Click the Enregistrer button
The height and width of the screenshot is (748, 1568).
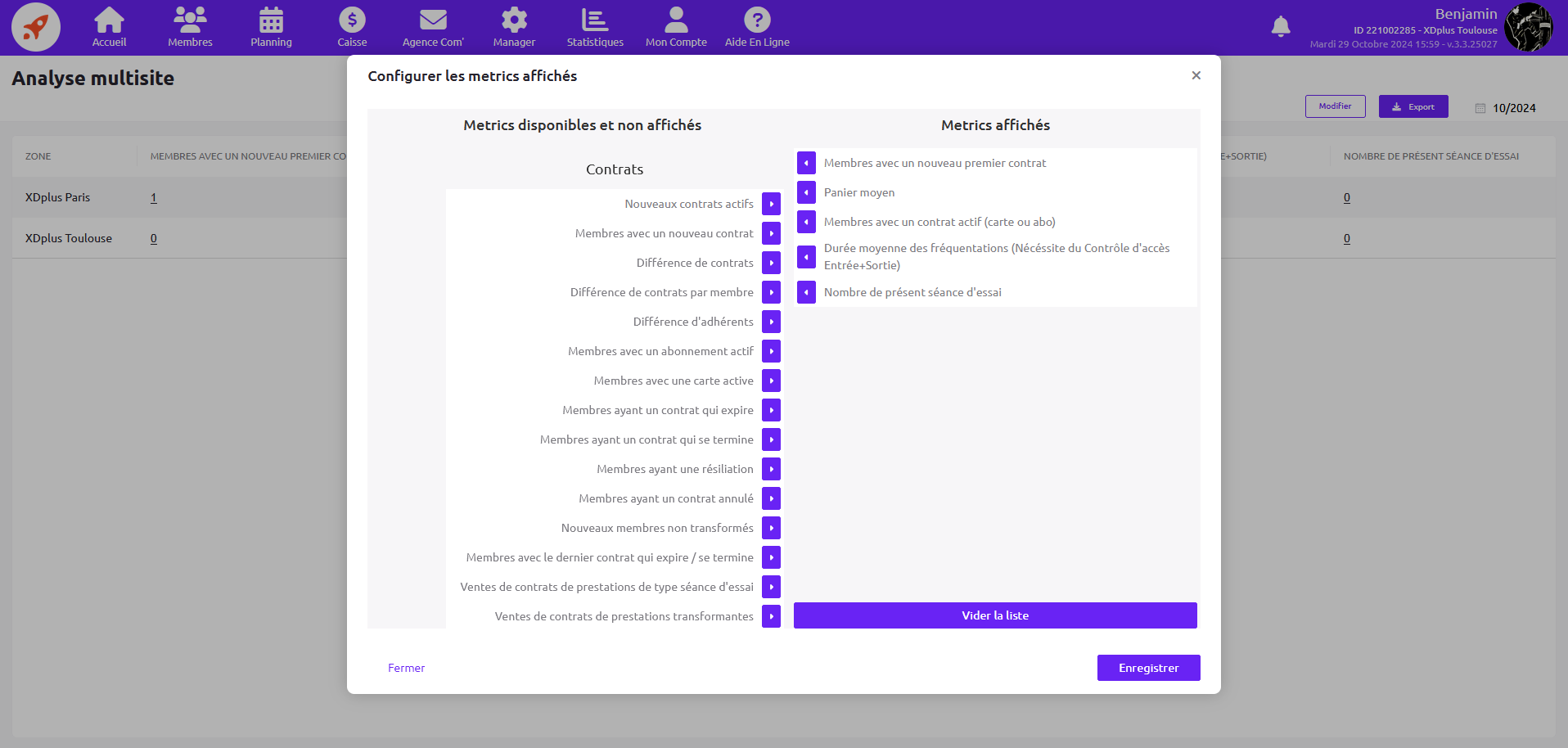click(x=1148, y=668)
